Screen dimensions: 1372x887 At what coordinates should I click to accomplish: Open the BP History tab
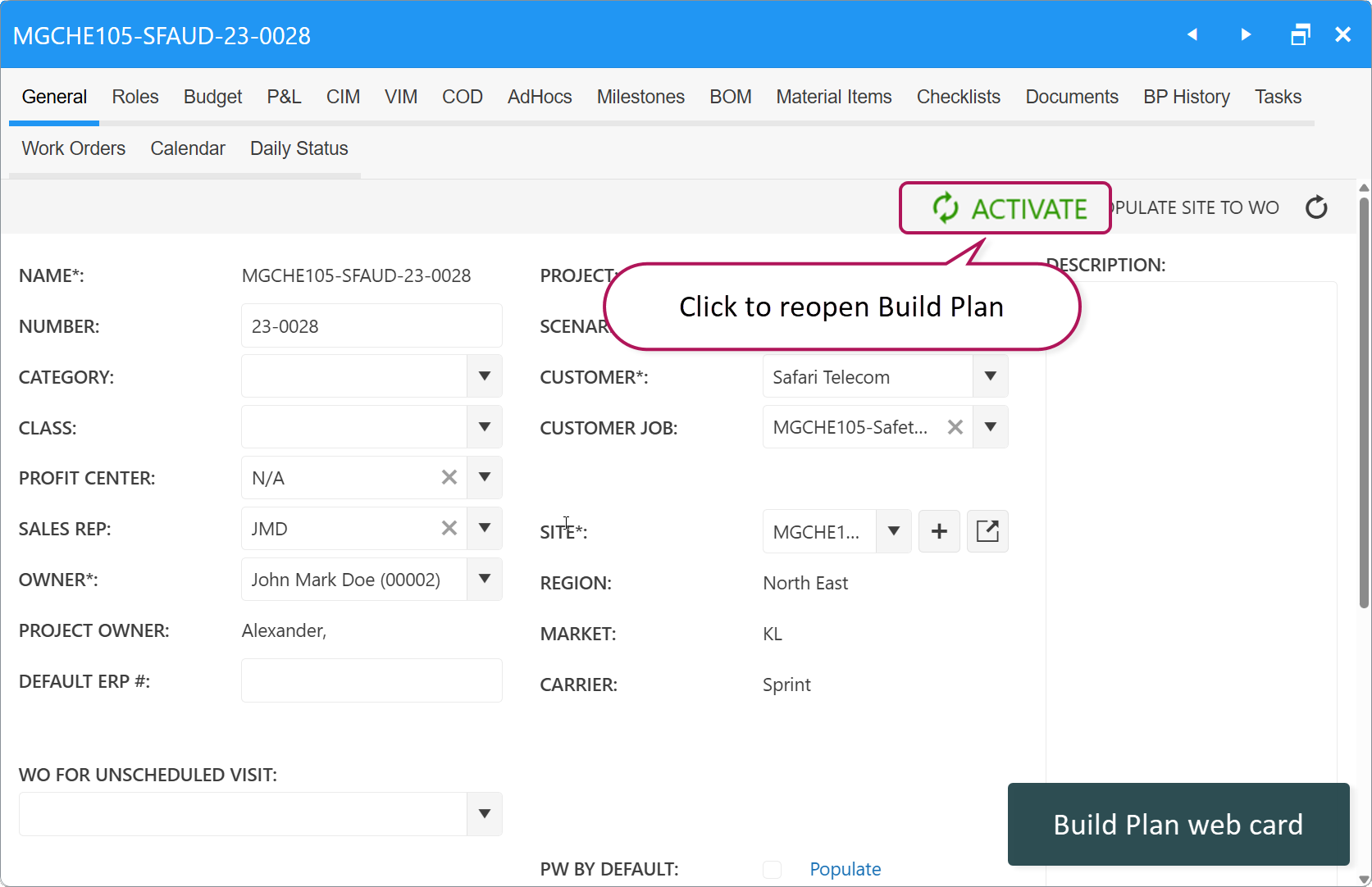tap(1187, 97)
